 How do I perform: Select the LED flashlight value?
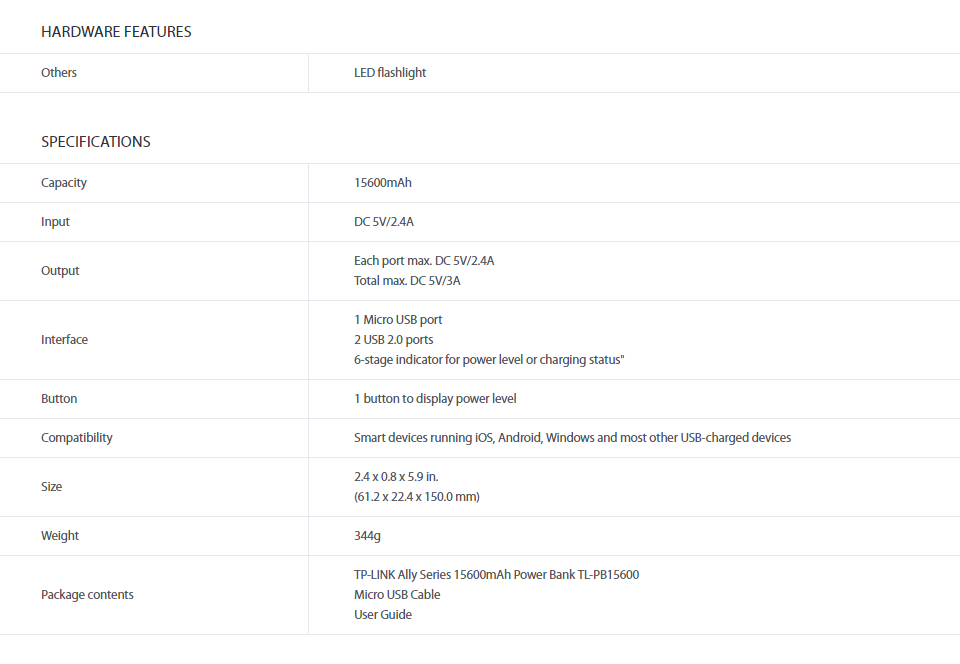(390, 73)
